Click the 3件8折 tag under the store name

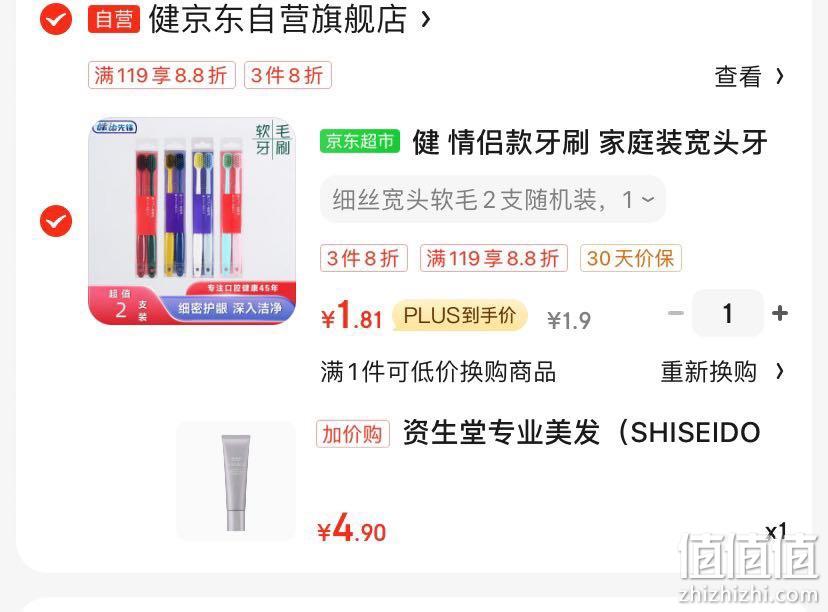pos(287,75)
